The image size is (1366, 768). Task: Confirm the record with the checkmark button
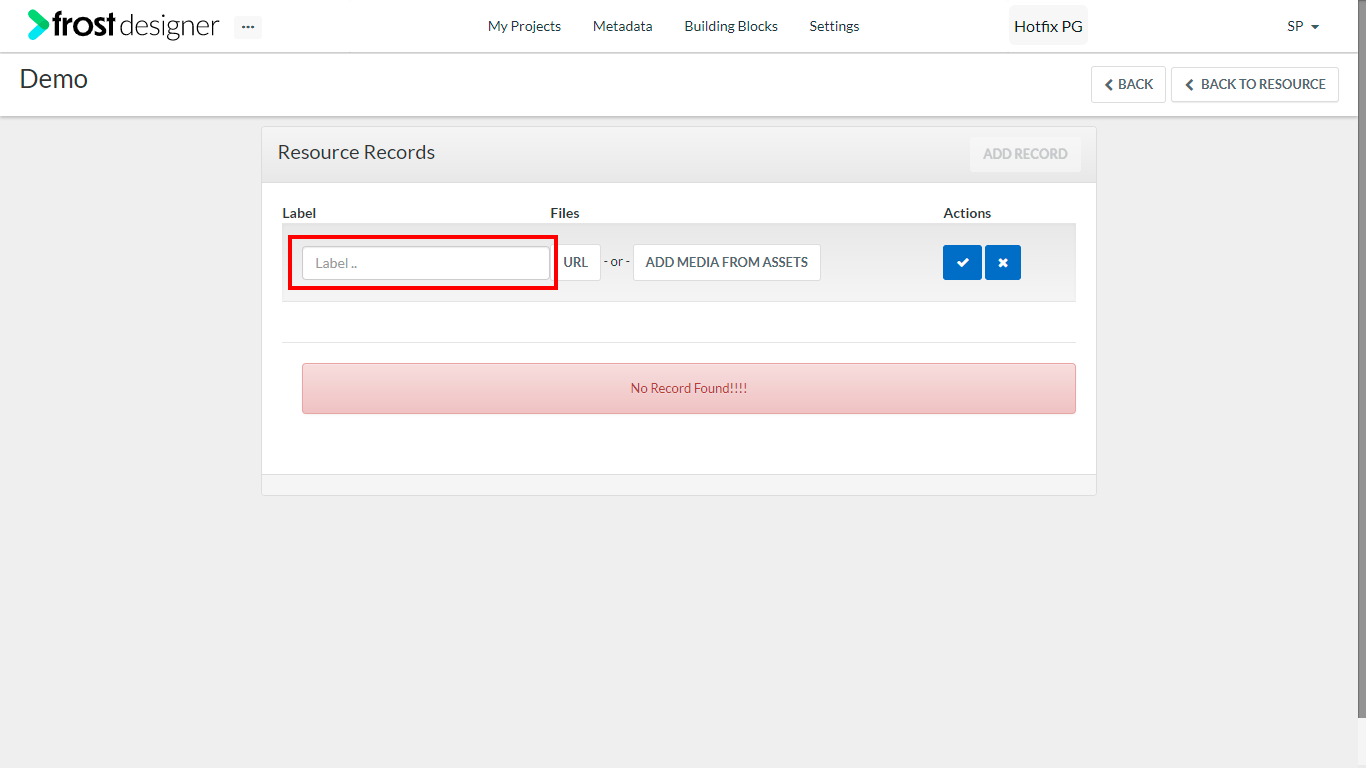pos(962,263)
